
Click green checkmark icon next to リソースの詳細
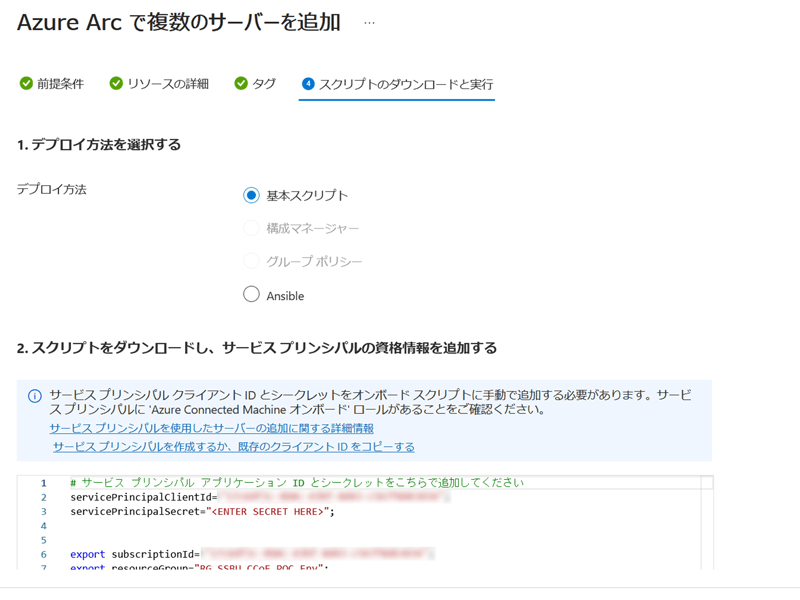pyautogui.click(x=116, y=83)
